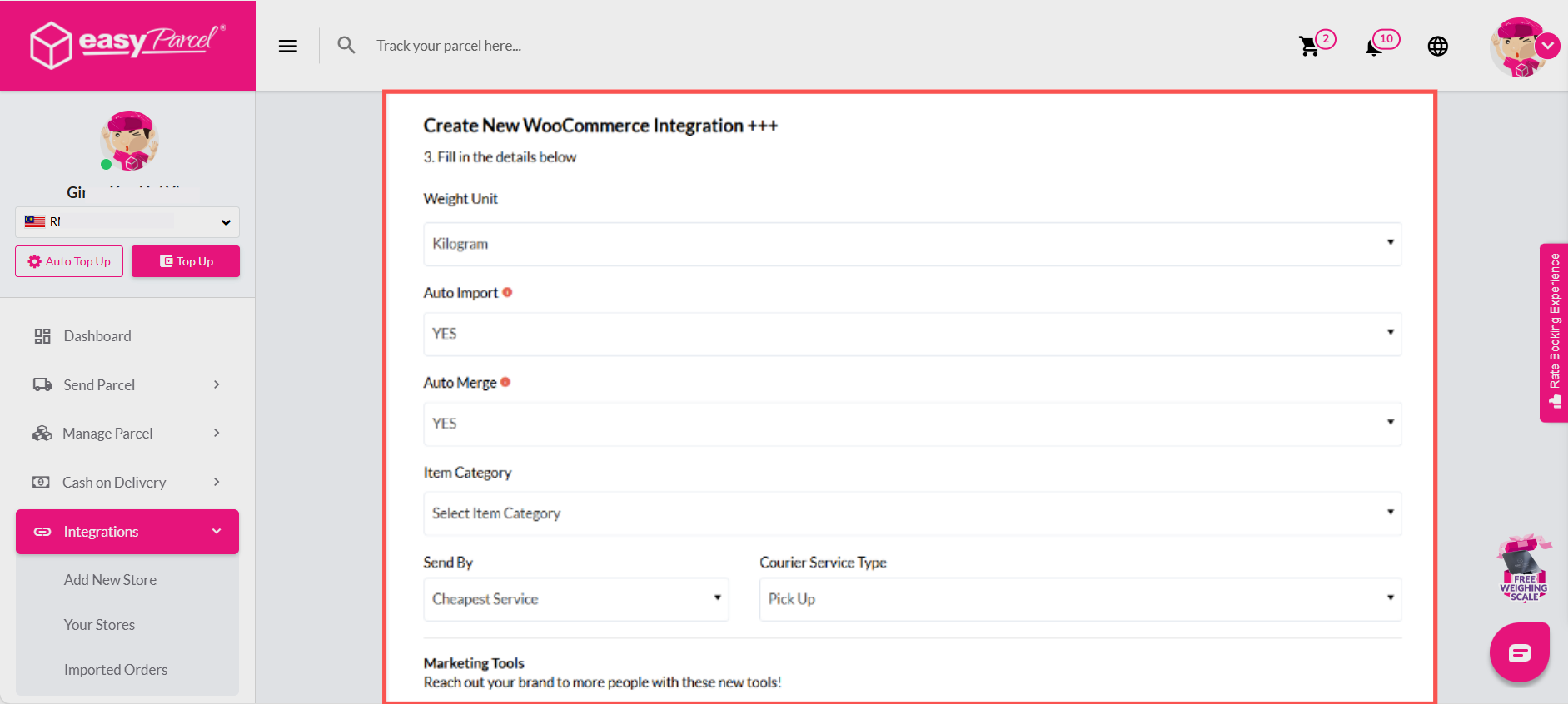
Task: Expand the Send Parcel chevron
Action: click(x=217, y=384)
